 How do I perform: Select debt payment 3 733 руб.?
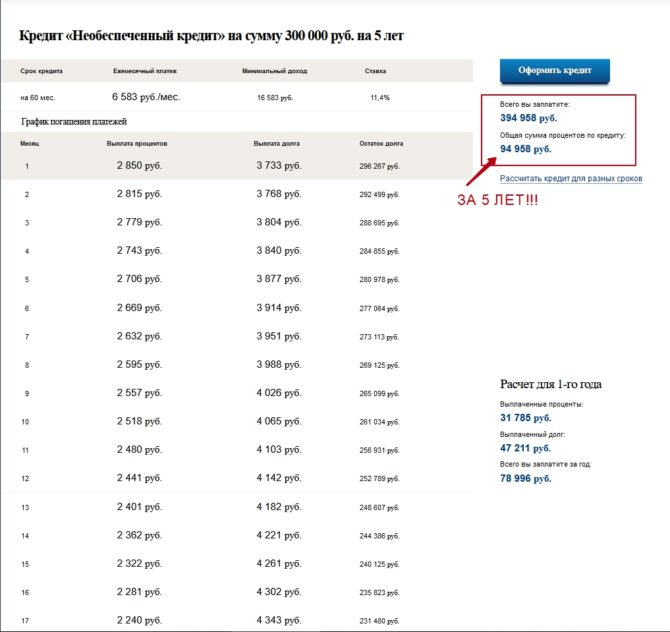tap(279, 166)
